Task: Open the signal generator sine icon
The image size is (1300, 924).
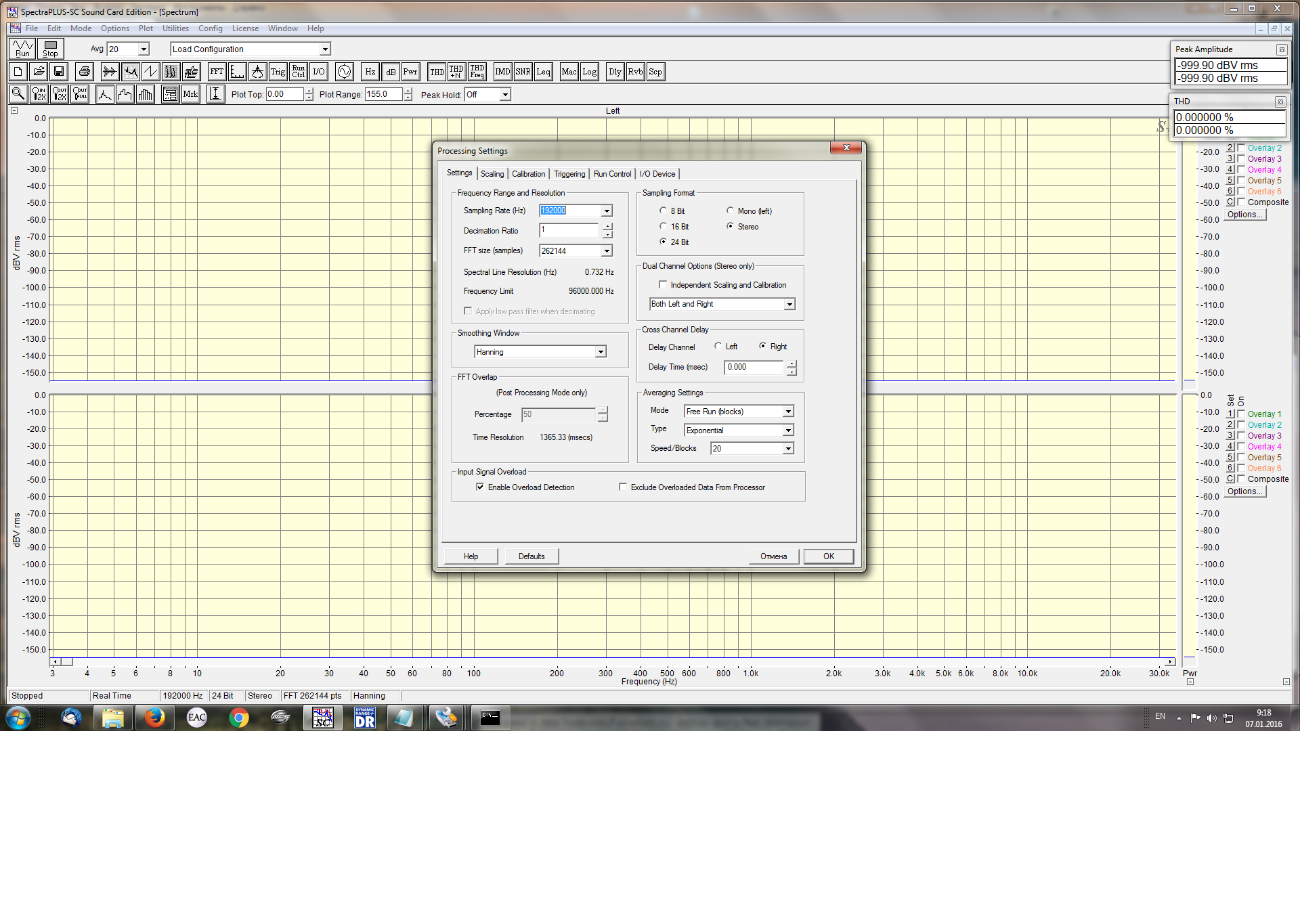Action: click(x=345, y=72)
